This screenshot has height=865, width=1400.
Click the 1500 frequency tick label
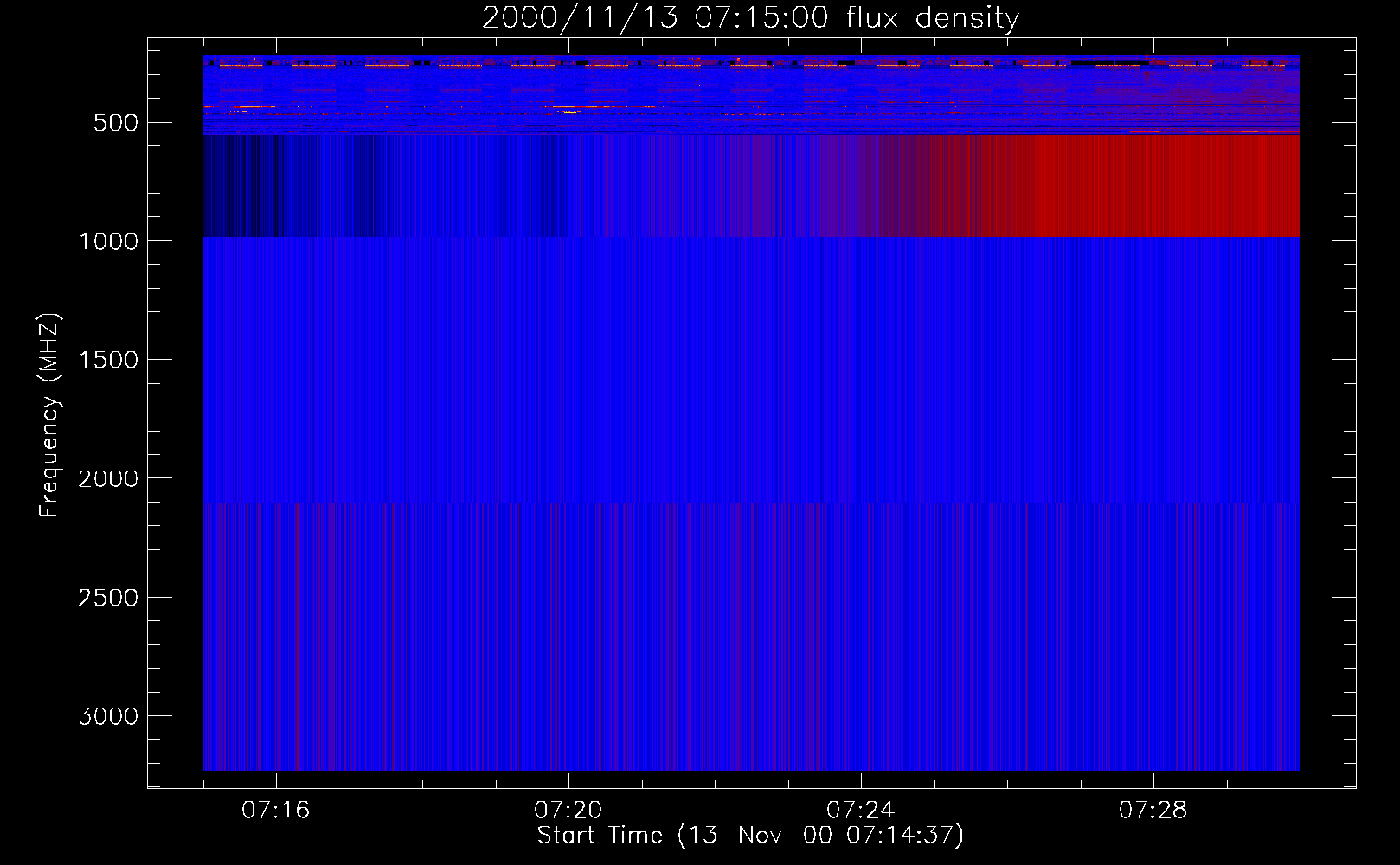[108, 360]
